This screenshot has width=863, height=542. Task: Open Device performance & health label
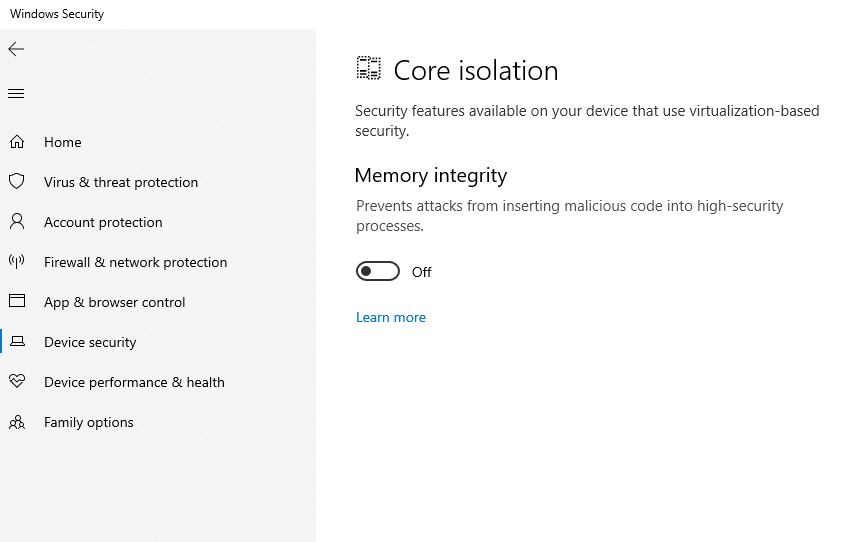pyautogui.click(x=134, y=382)
